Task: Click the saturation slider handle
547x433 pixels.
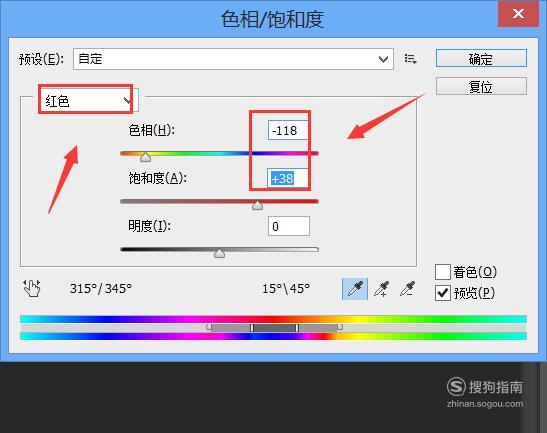Action: (257, 205)
